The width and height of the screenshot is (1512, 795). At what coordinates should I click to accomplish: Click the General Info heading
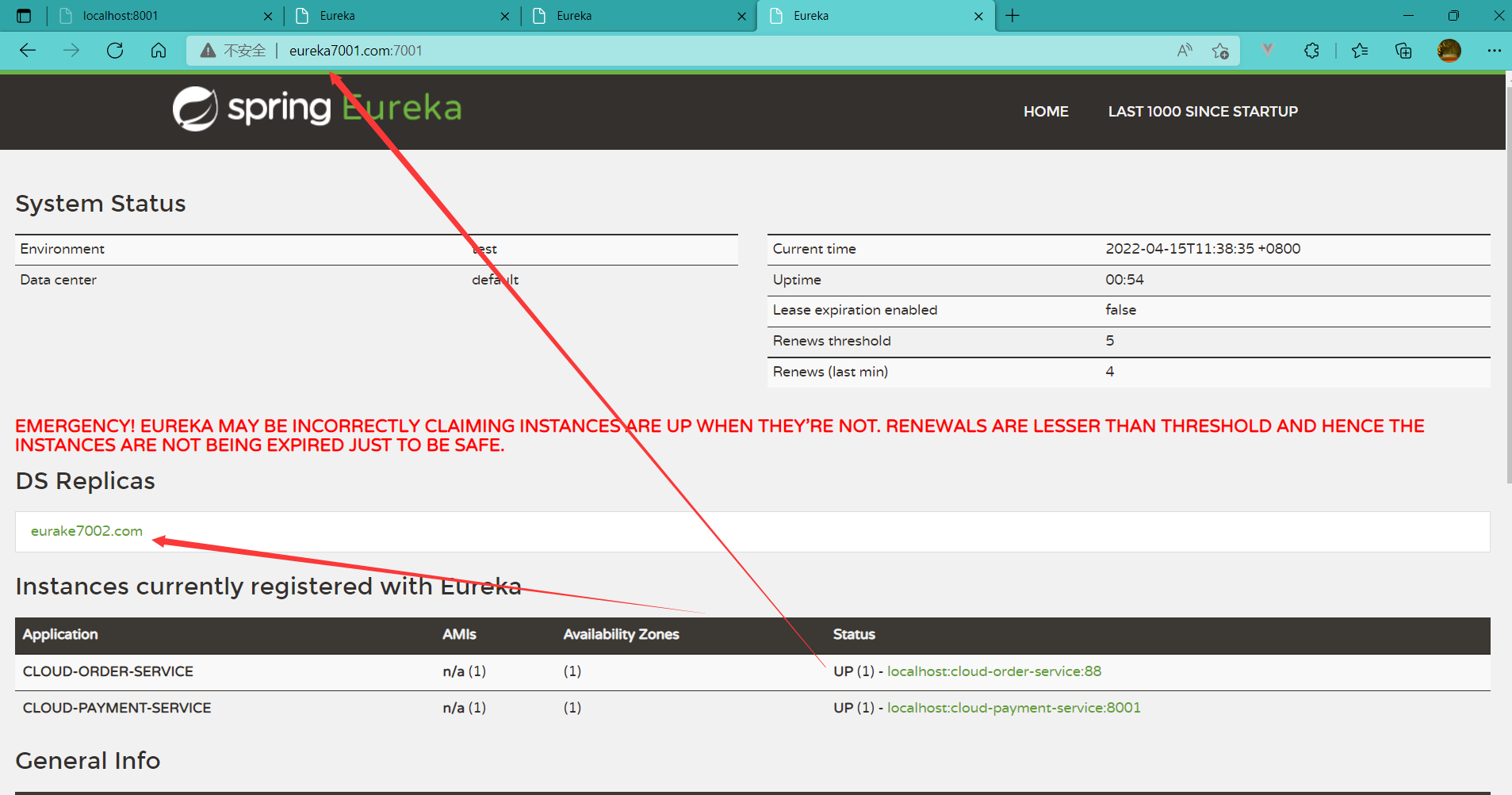click(x=88, y=761)
